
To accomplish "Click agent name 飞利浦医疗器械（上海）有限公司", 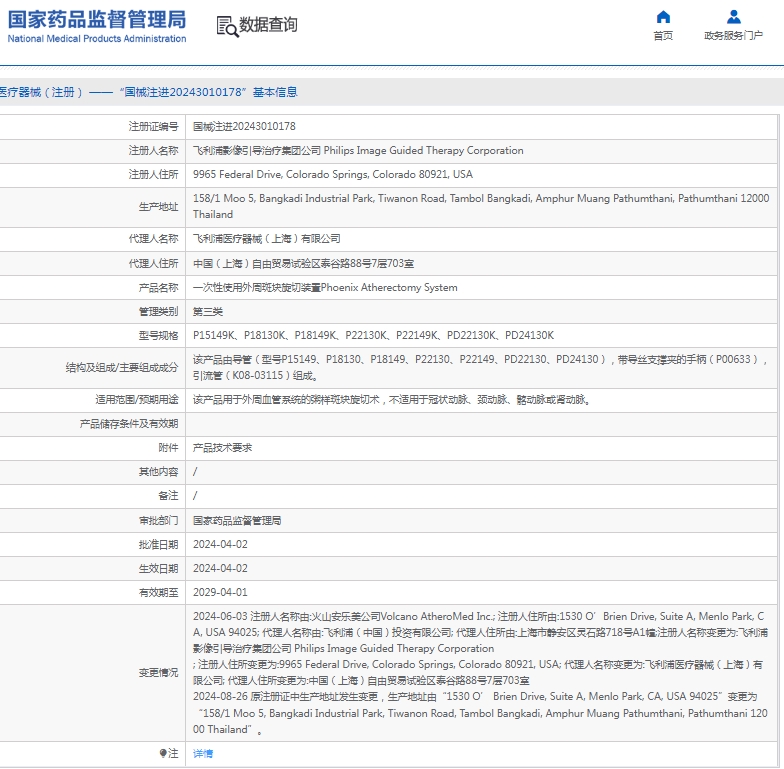I will [x=266, y=238].
